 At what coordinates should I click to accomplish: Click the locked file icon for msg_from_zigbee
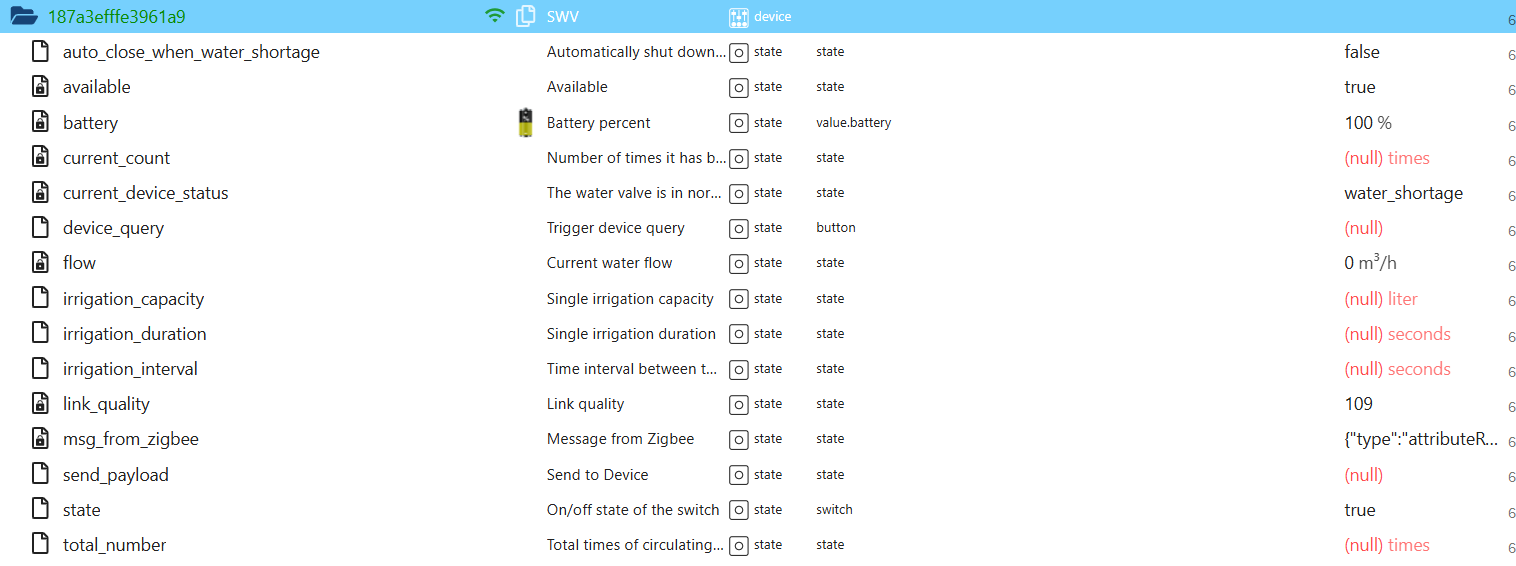click(x=40, y=439)
